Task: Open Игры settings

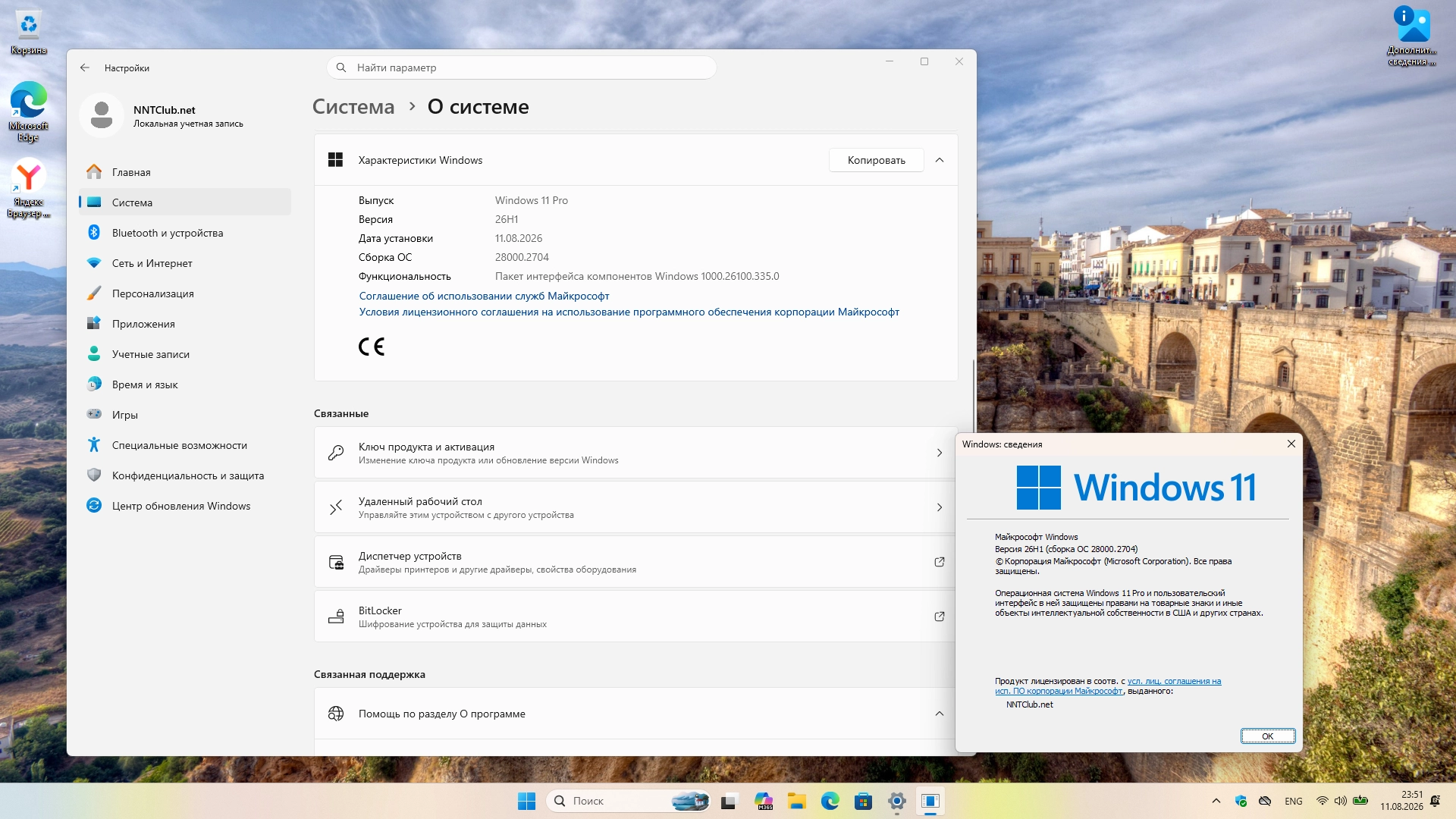Action: (x=184, y=415)
